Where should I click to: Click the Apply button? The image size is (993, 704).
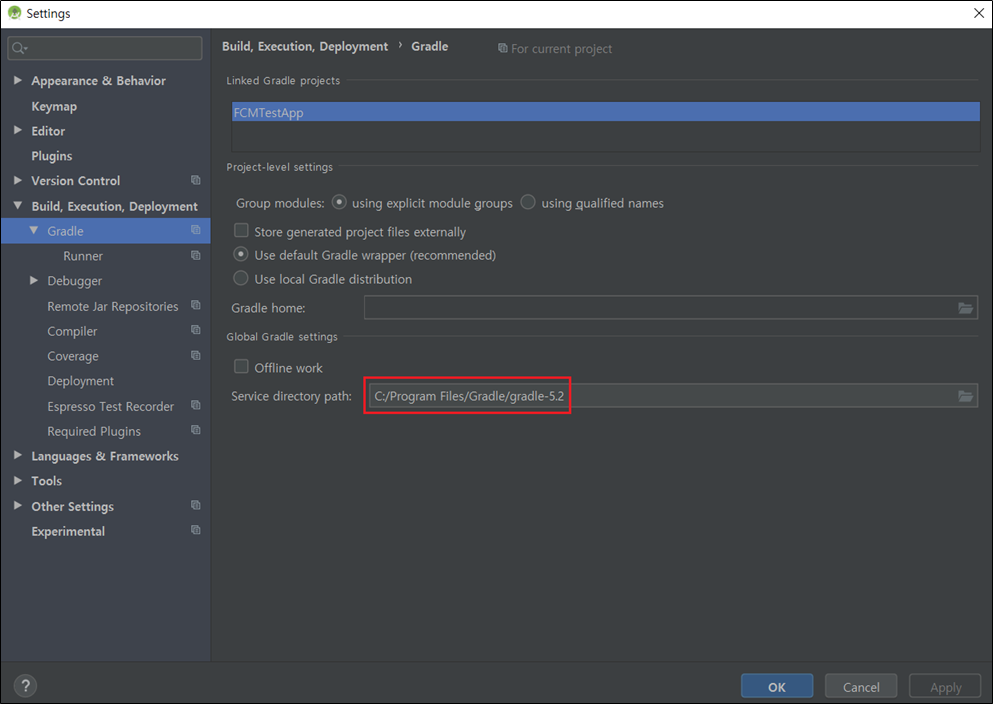click(946, 687)
